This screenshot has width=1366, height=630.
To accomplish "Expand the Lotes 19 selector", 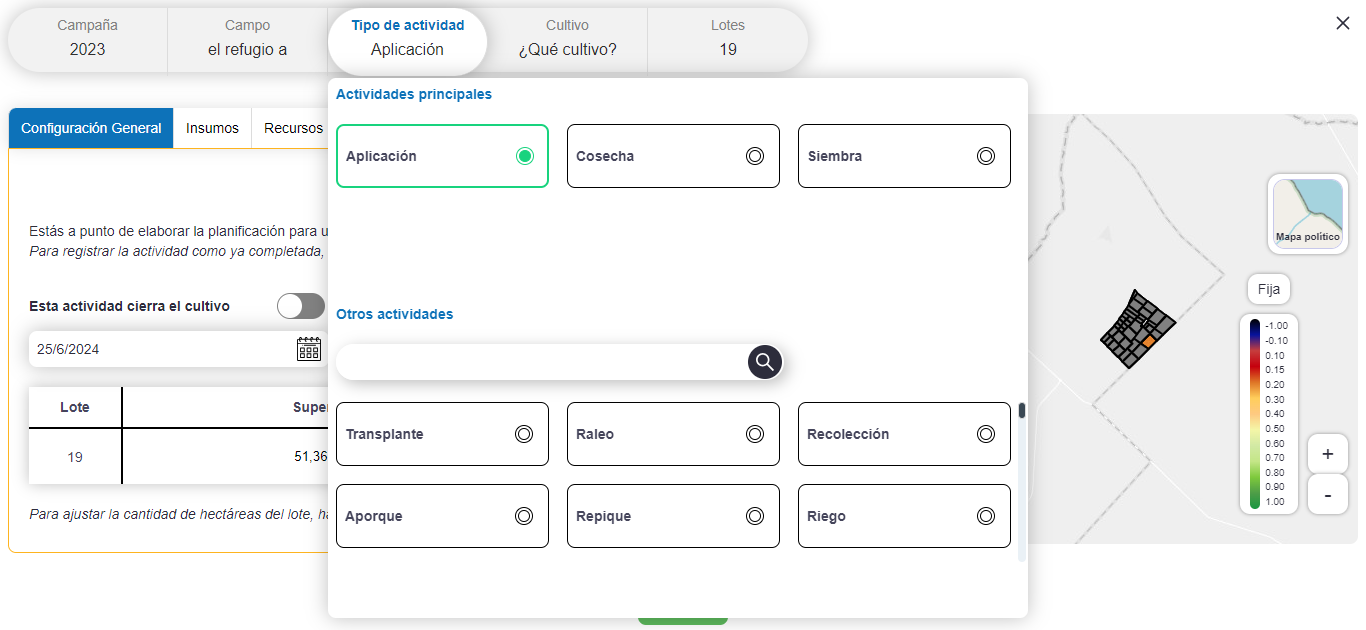I will tap(728, 40).
